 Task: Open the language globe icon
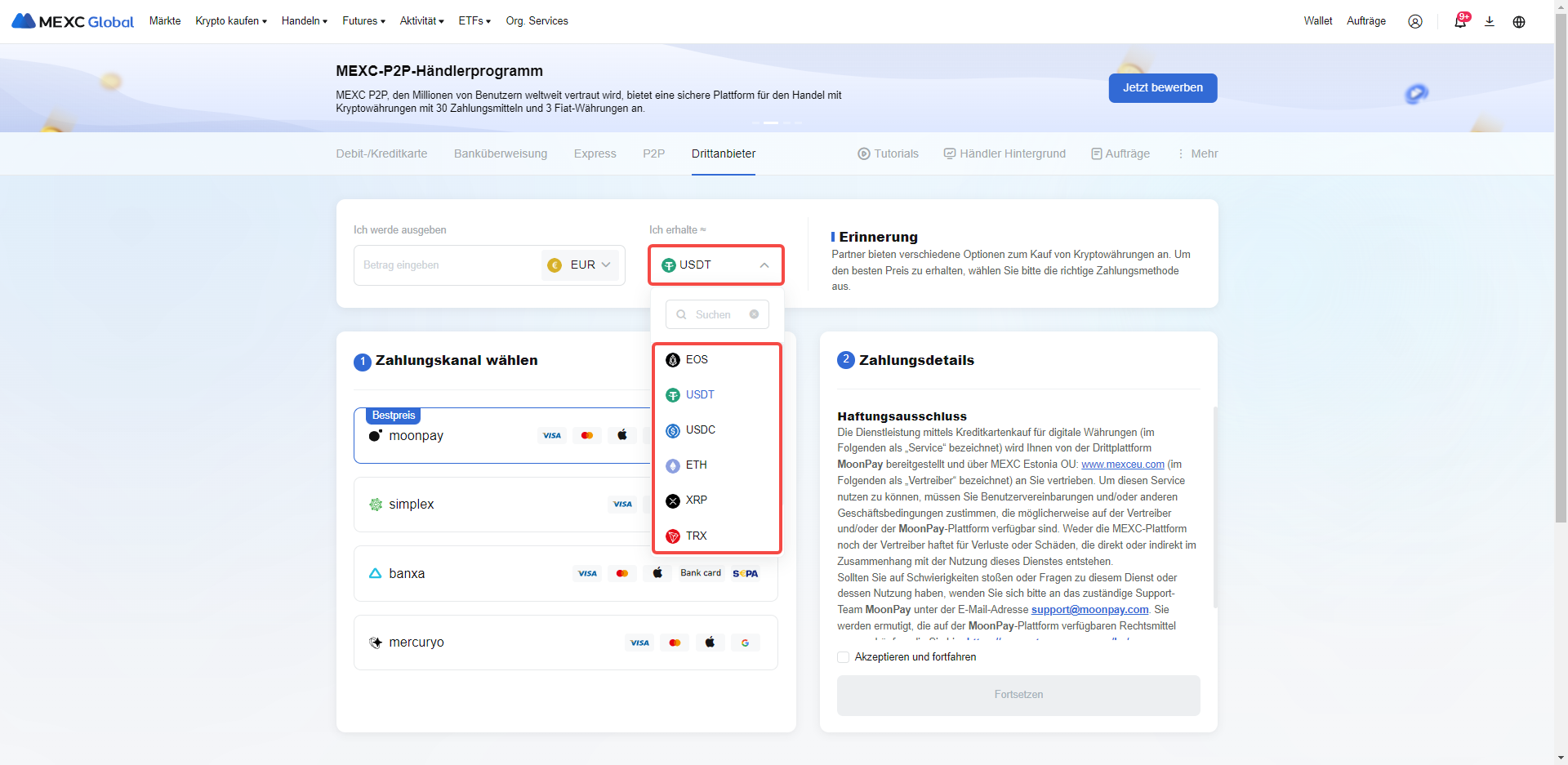[x=1518, y=21]
